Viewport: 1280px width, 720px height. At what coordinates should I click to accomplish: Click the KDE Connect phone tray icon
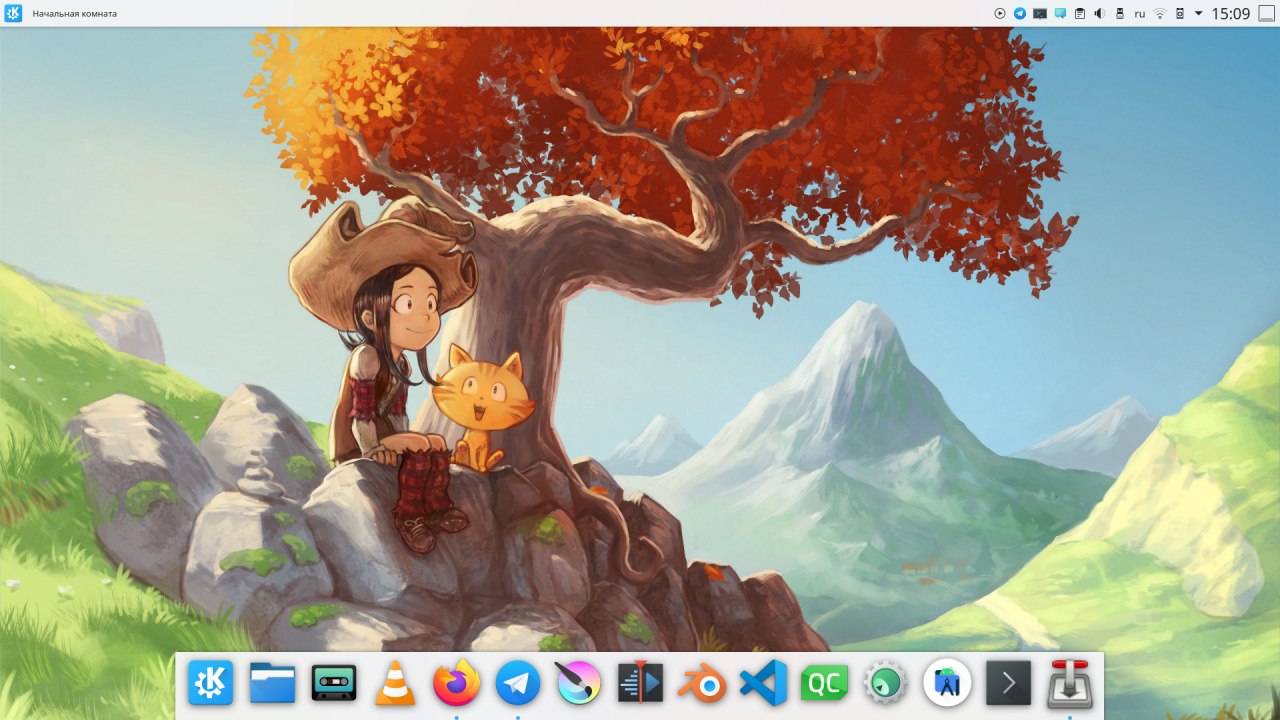tap(1180, 13)
